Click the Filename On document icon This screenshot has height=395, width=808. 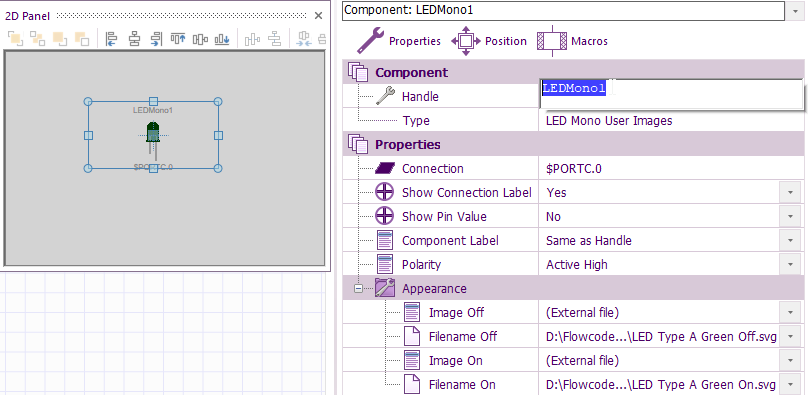pyautogui.click(x=412, y=384)
